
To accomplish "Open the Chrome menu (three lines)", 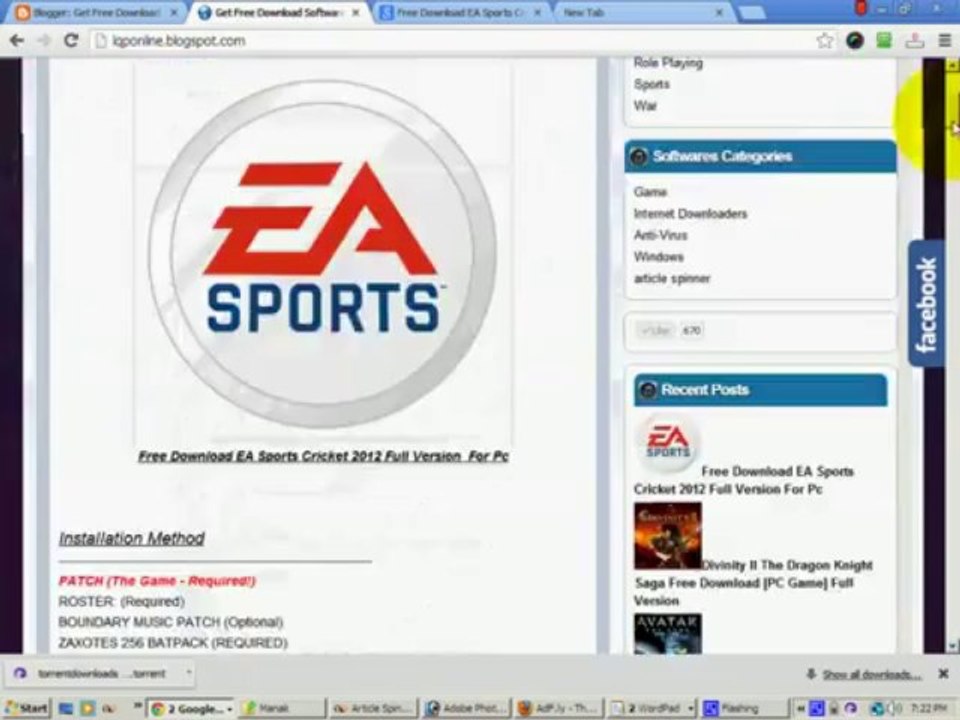I will click(x=945, y=40).
